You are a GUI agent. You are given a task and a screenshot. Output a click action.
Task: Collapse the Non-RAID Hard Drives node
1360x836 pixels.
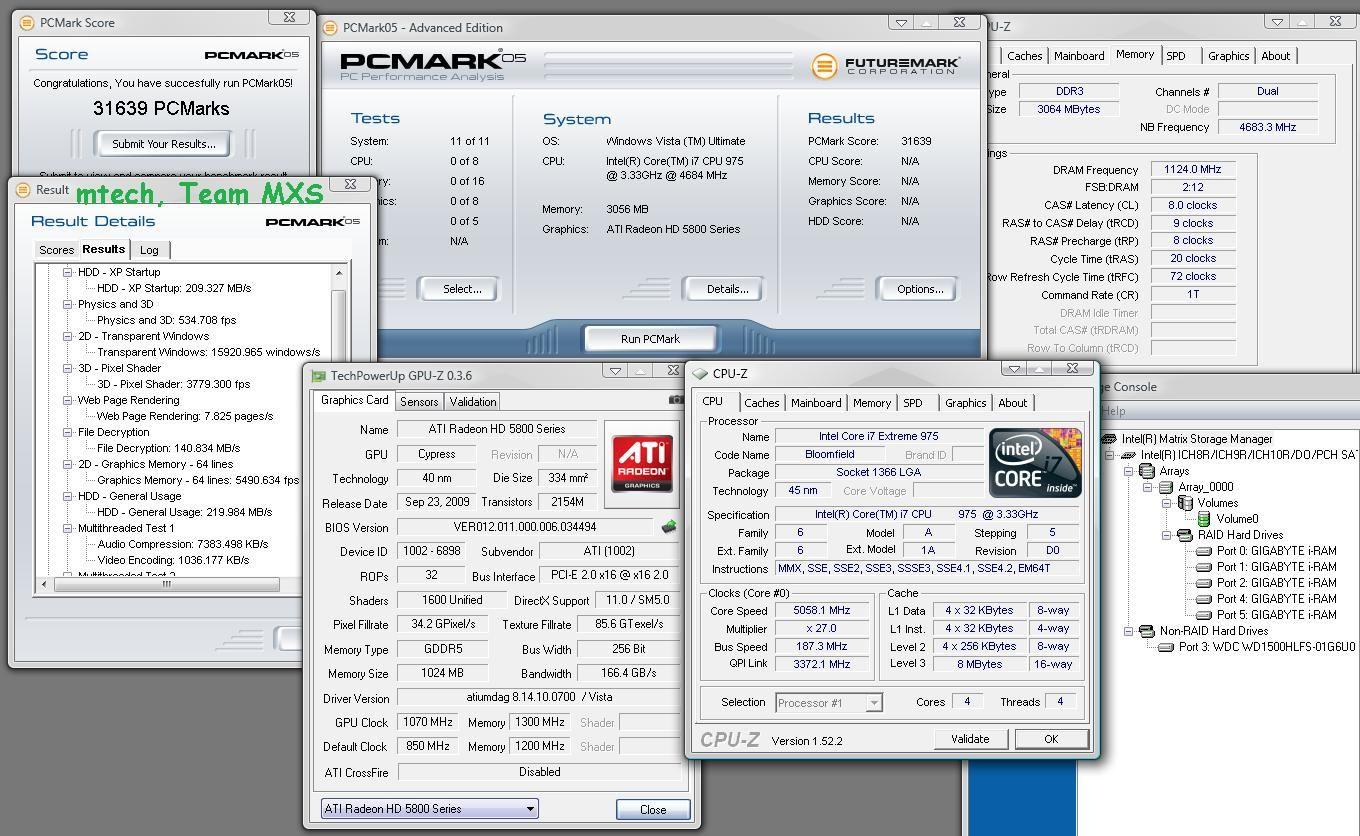1128,631
